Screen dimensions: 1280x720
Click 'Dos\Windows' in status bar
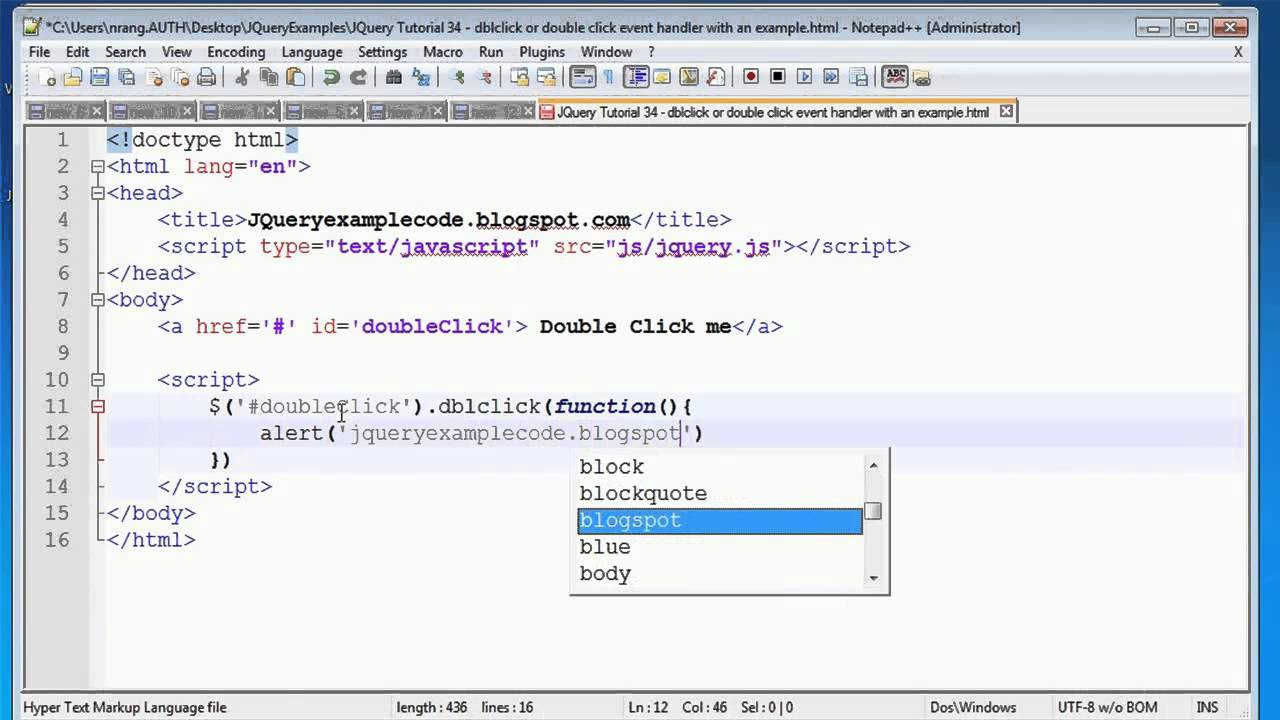pos(972,707)
